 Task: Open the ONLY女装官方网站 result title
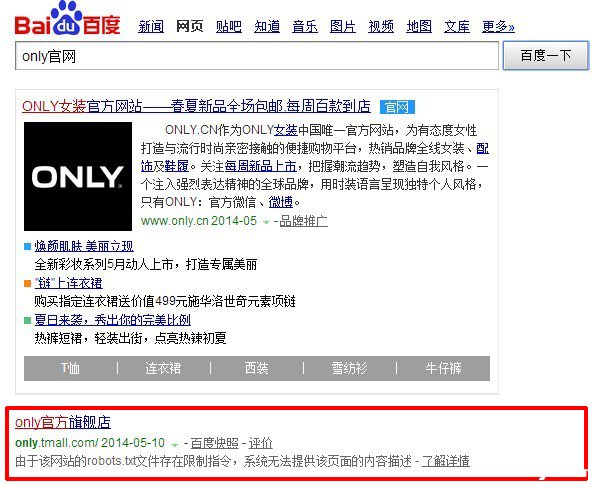pos(197,106)
